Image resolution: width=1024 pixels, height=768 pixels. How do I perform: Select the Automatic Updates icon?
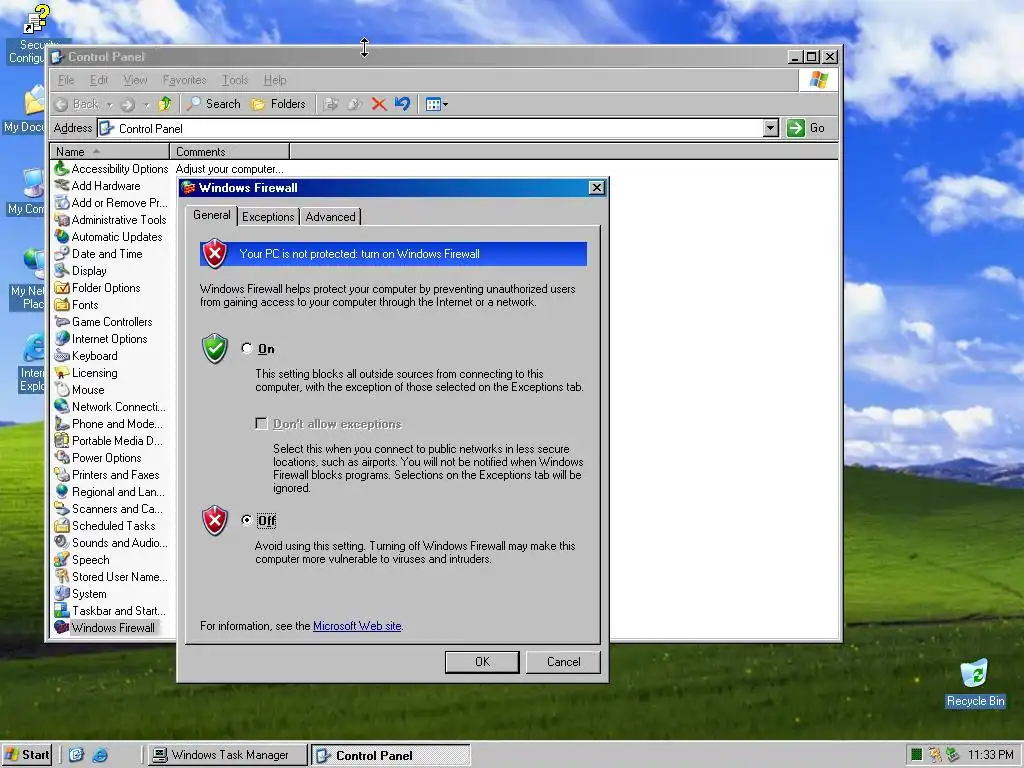tap(61, 236)
